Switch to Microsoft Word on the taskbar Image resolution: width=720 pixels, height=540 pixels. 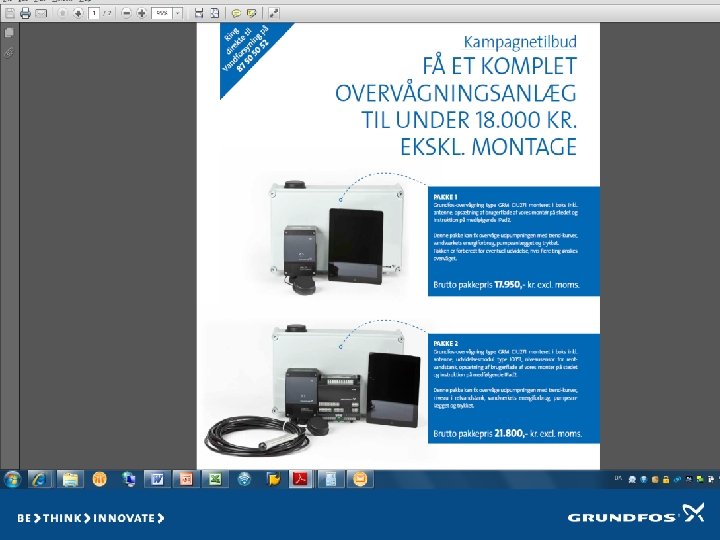pyautogui.click(x=157, y=479)
